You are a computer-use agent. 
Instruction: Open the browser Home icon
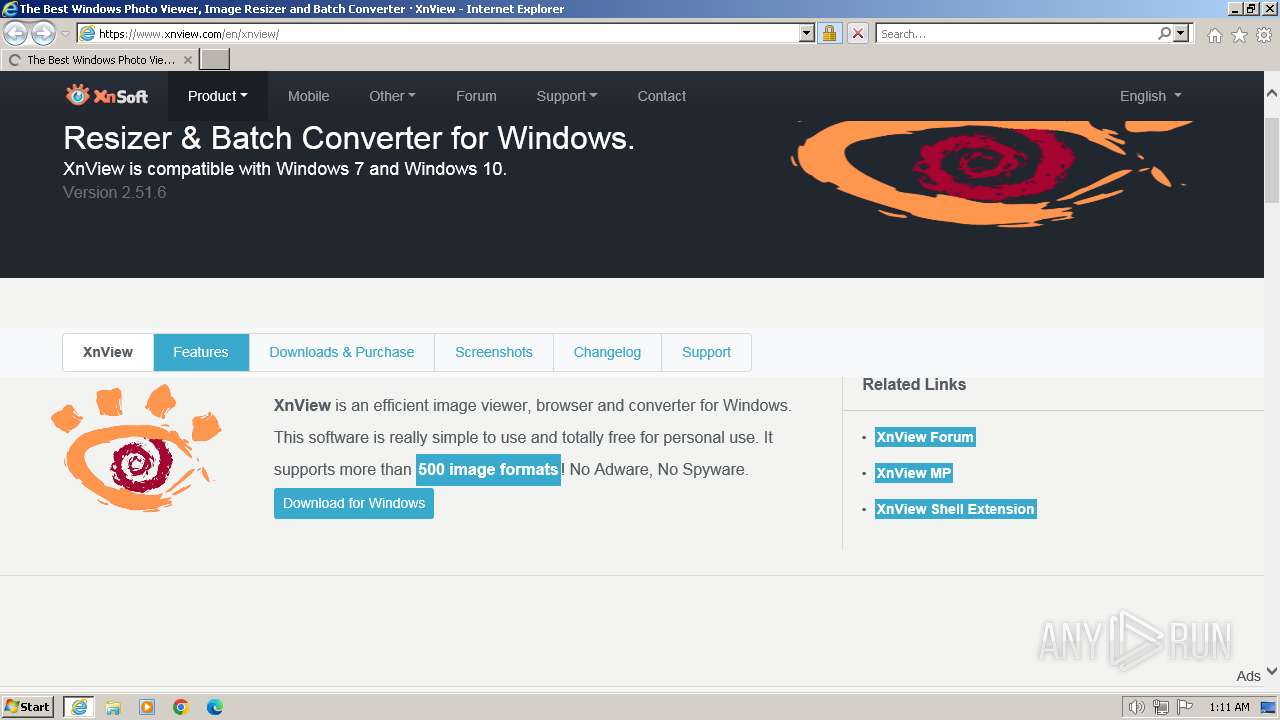point(1214,35)
